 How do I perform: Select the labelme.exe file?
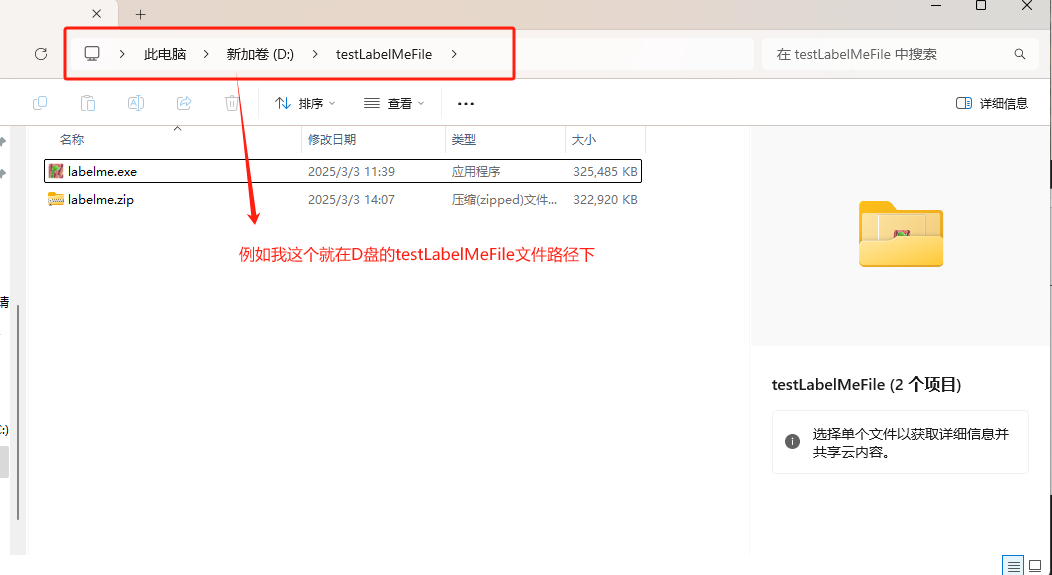[x=343, y=171]
